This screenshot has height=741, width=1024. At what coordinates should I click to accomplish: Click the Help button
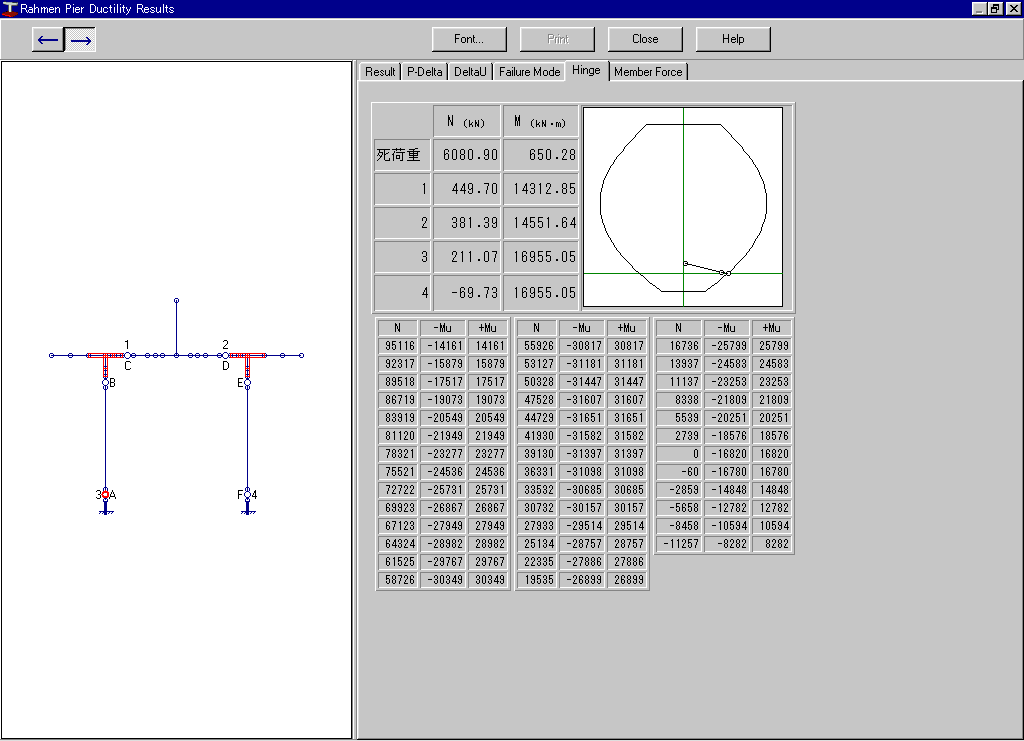click(733, 39)
